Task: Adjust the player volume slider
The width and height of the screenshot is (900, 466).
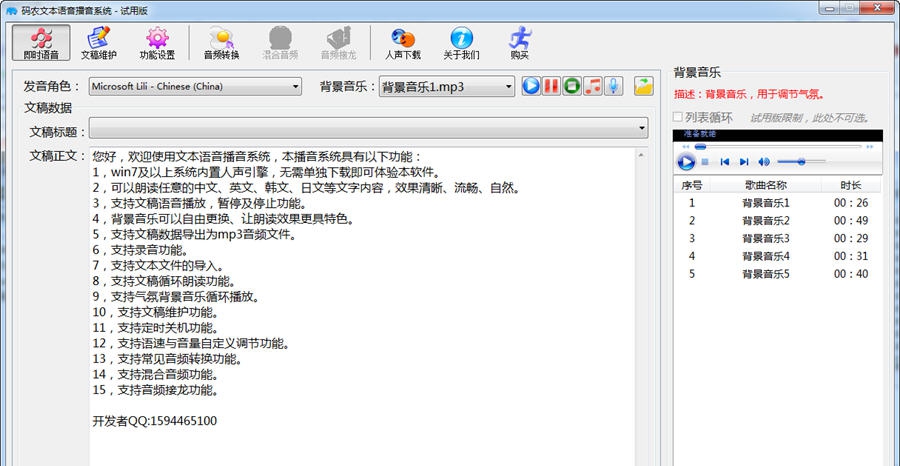Action: (x=801, y=162)
